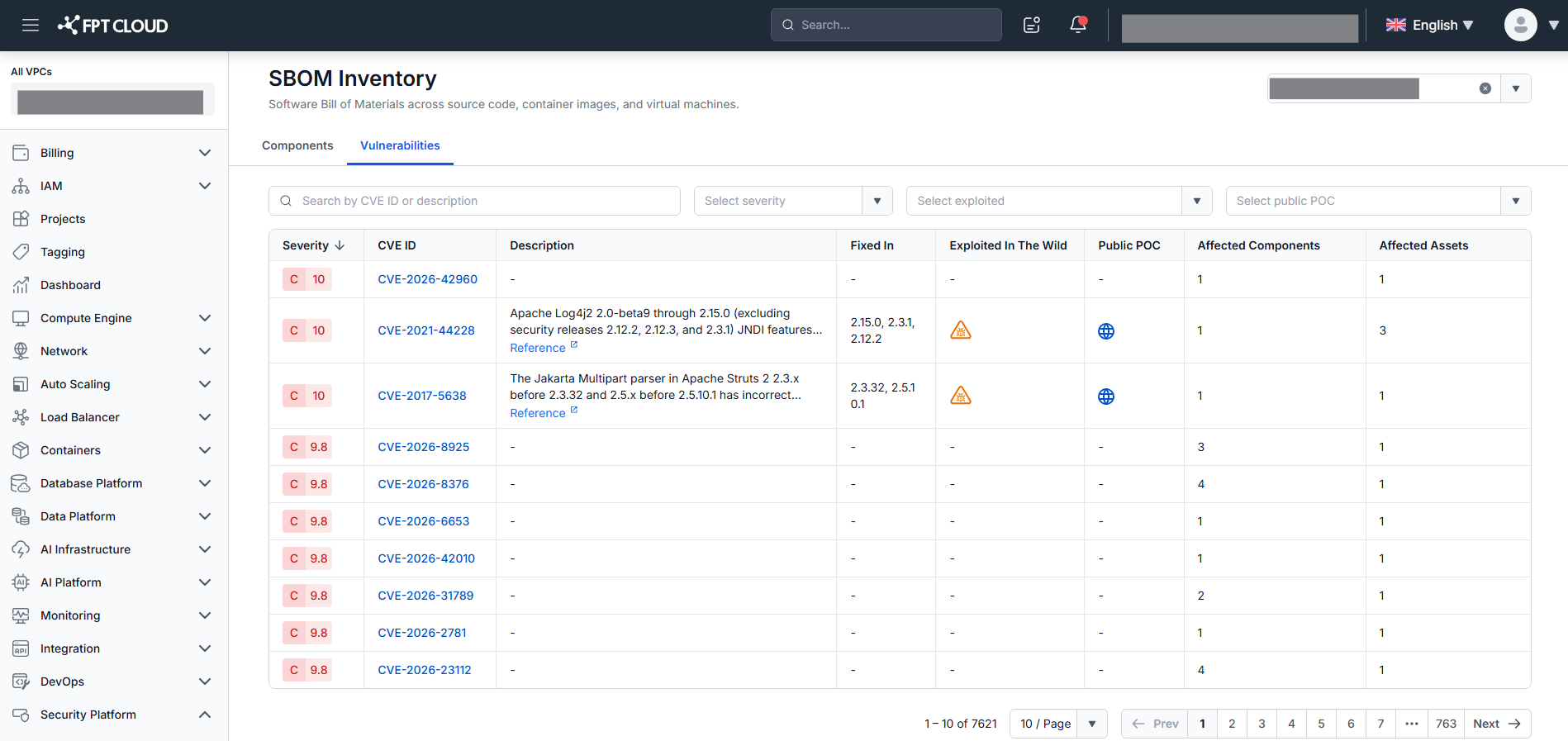1568x741 pixels.
Task: Open Projects in the sidebar
Action: tap(63, 219)
